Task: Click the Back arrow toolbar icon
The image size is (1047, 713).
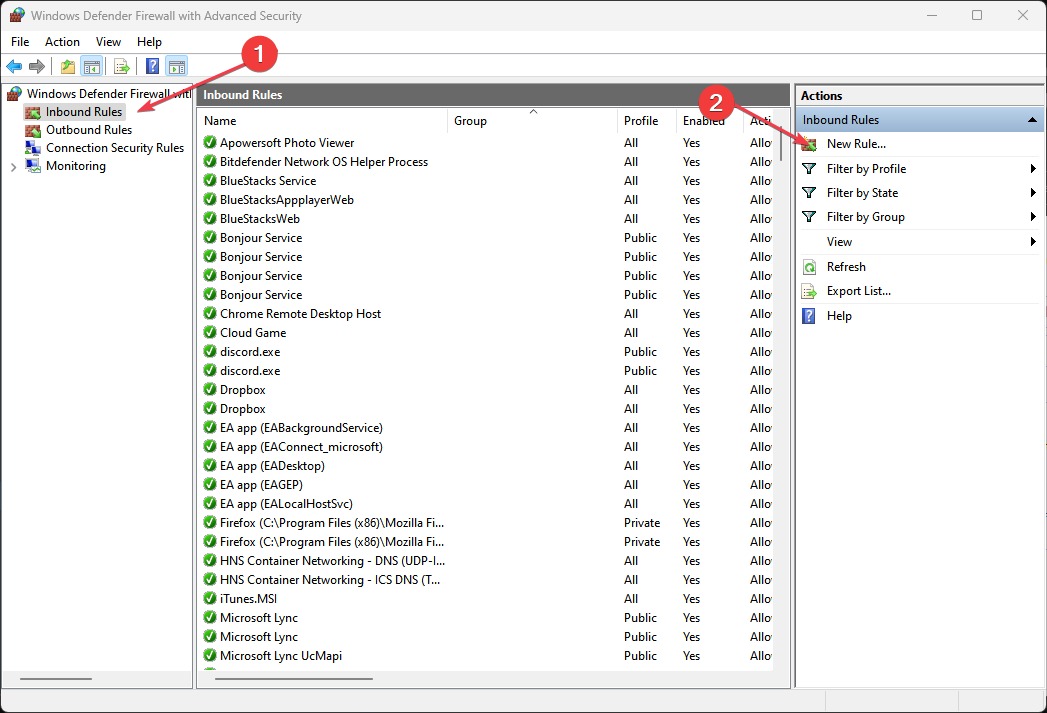Action: point(14,66)
